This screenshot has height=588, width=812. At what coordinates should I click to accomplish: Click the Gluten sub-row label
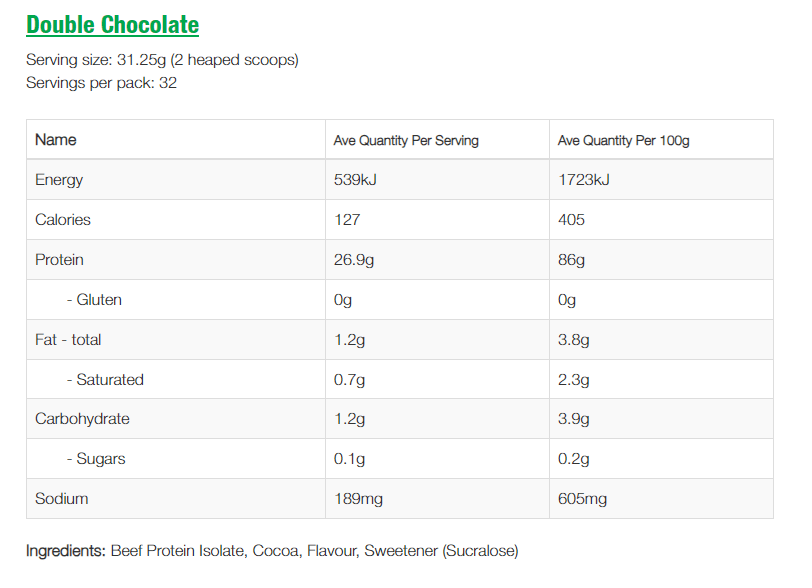click(94, 300)
